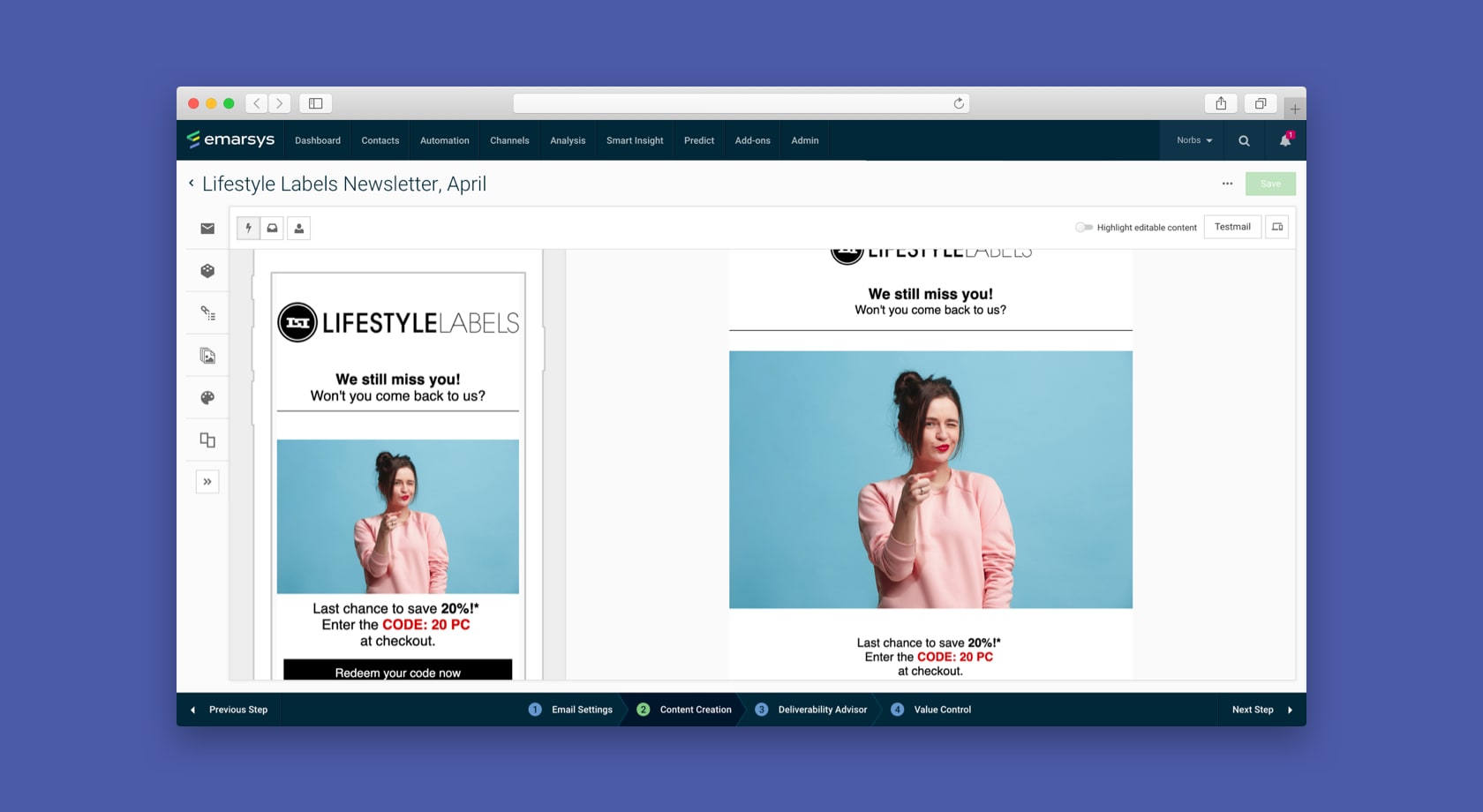
Task: Expand the sidebar with double chevron
Action: [x=207, y=482]
